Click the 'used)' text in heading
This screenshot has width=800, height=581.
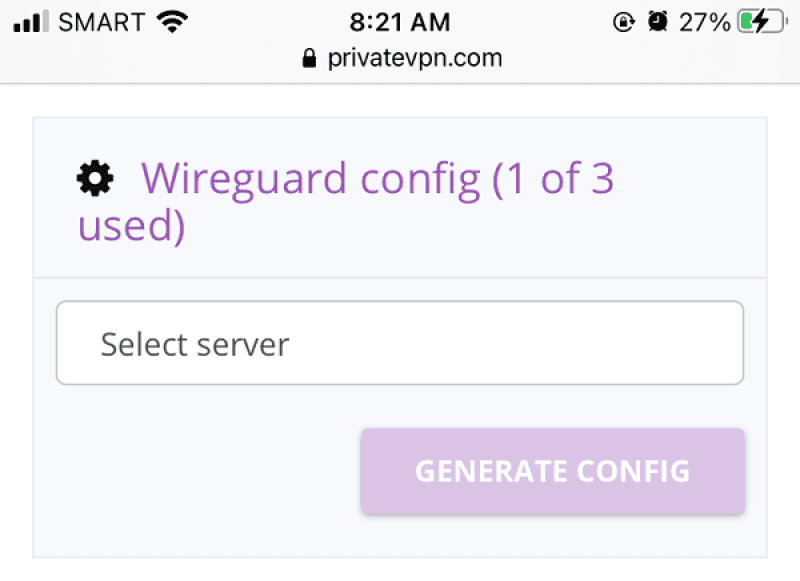(131, 226)
